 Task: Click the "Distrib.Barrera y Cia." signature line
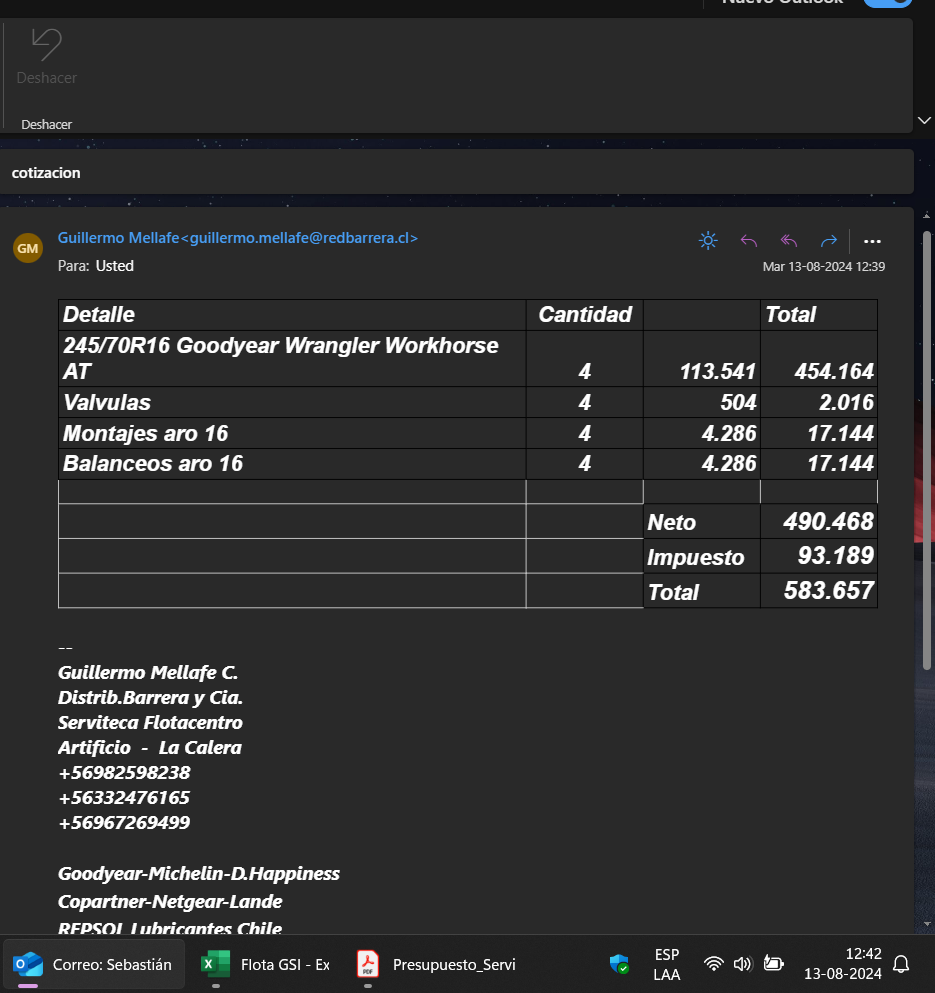coord(150,698)
